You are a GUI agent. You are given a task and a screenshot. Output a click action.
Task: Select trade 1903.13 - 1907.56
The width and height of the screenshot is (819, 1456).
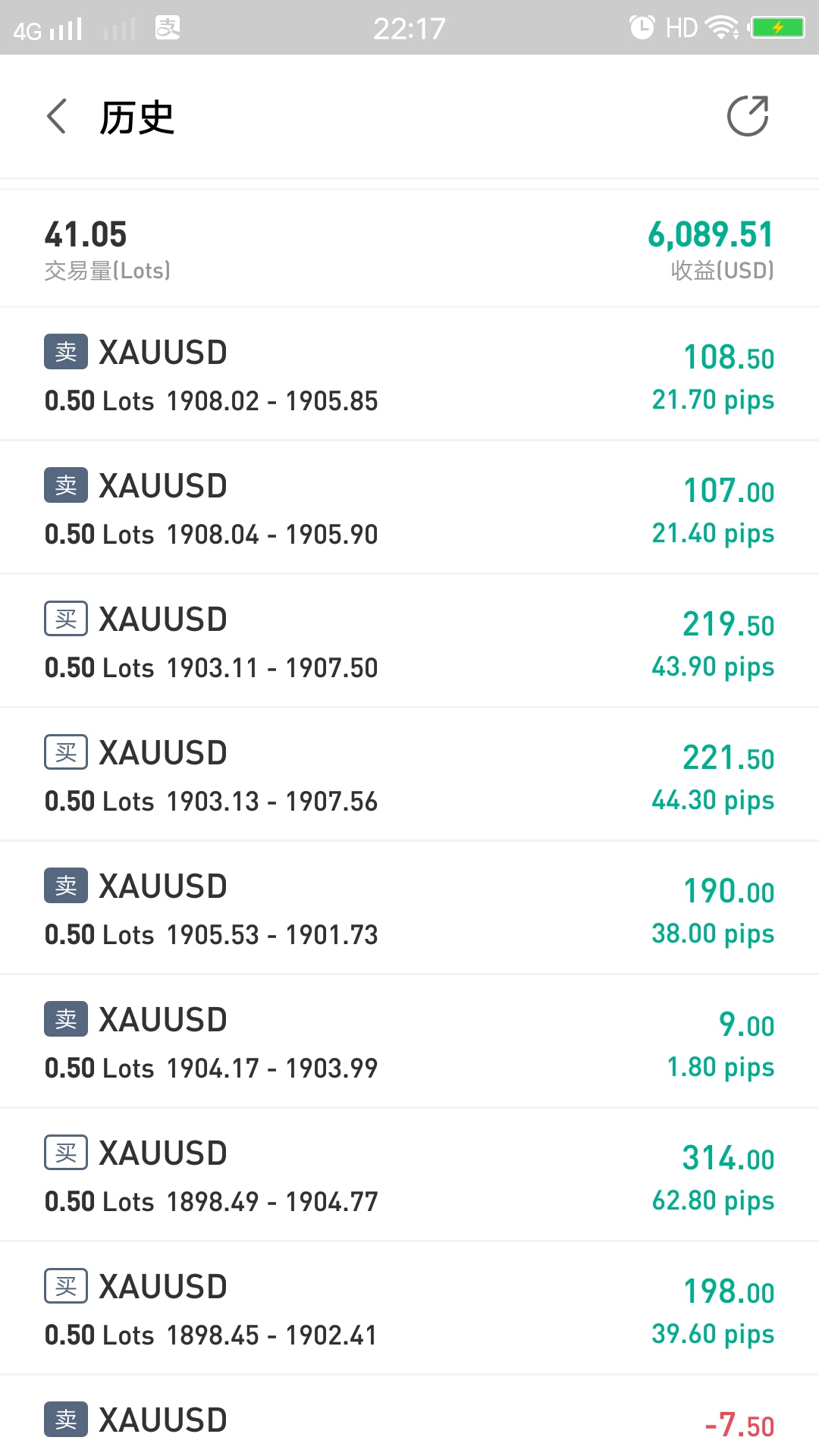(409, 775)
